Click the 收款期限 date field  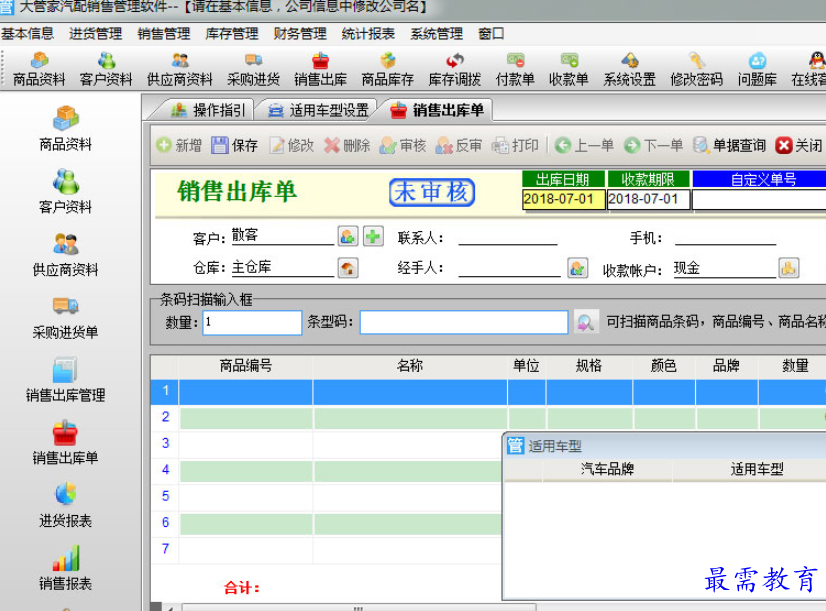pos(648,200)
